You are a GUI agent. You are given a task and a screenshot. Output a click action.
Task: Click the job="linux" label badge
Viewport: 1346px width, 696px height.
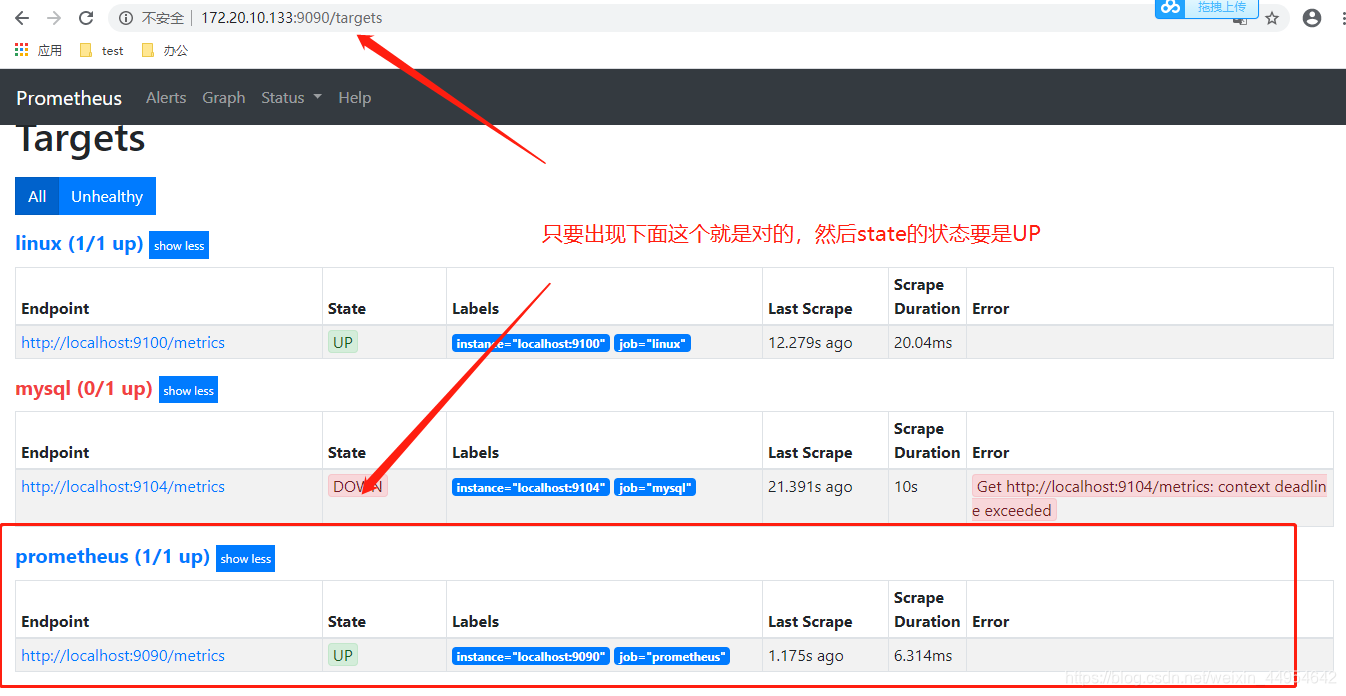point(652,344)
